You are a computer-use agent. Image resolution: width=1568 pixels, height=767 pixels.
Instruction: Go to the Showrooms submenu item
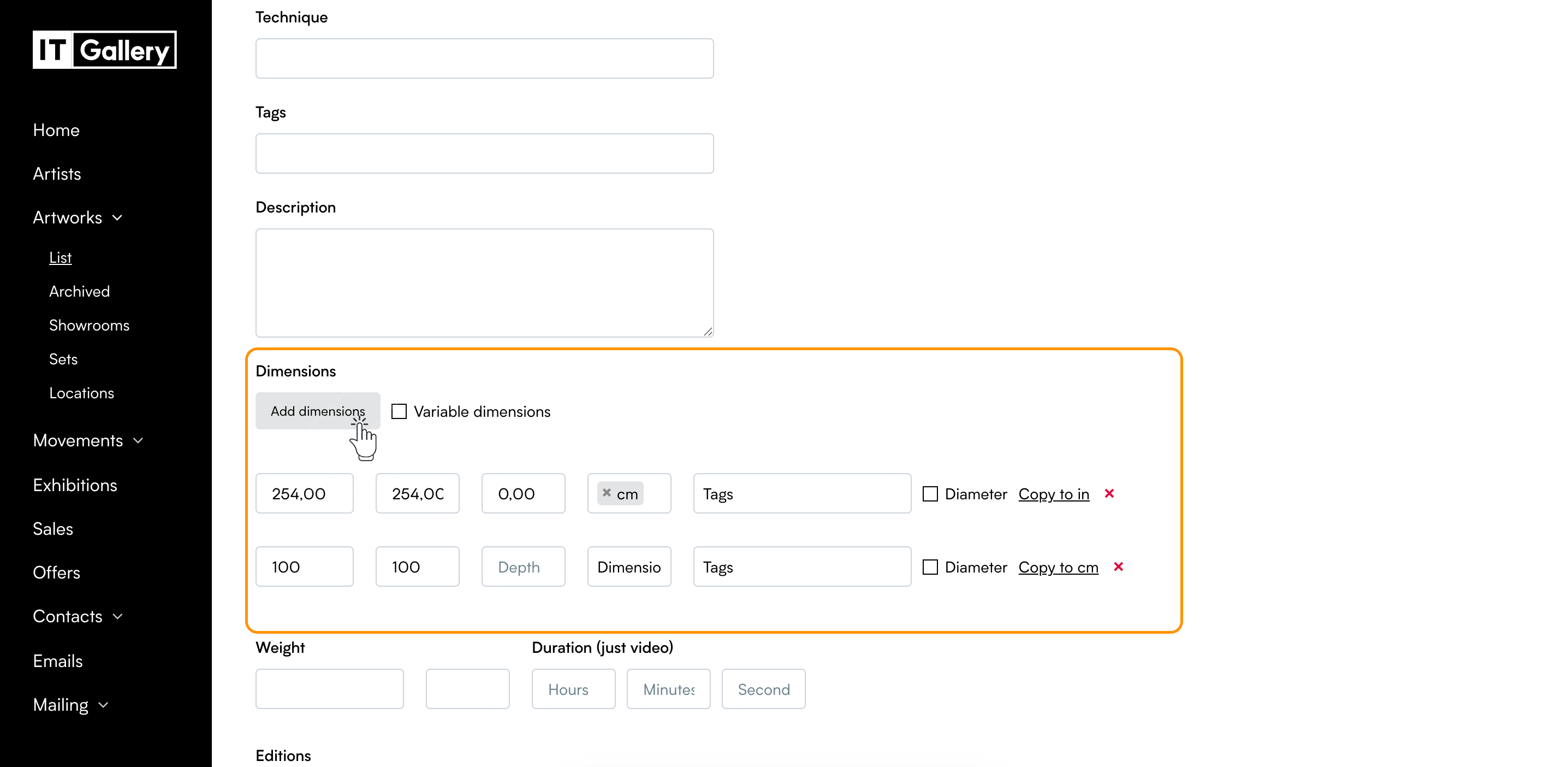click(89, 324)
